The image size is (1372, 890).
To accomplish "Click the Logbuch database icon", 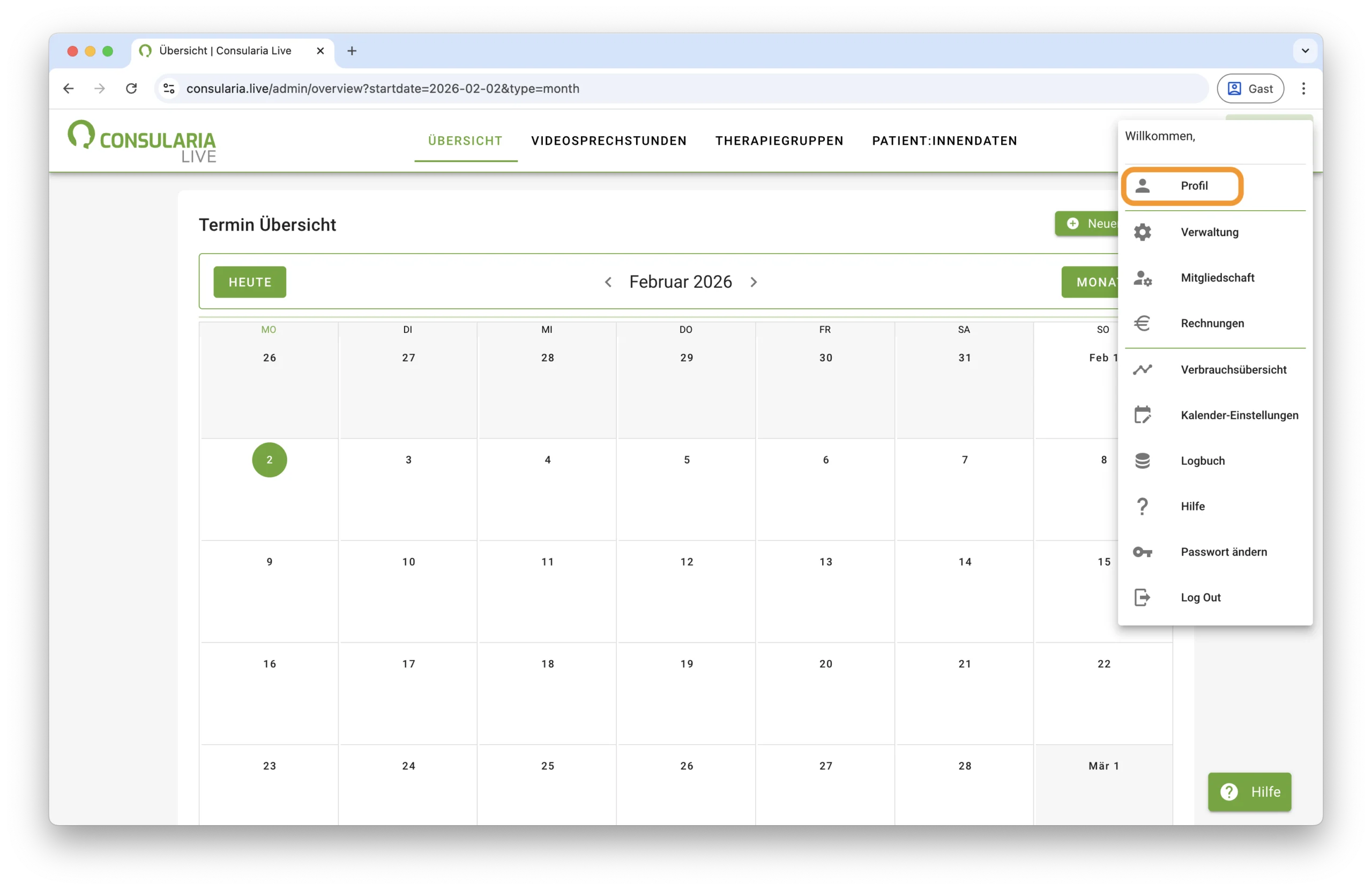I will click(x=1142, y=461).
